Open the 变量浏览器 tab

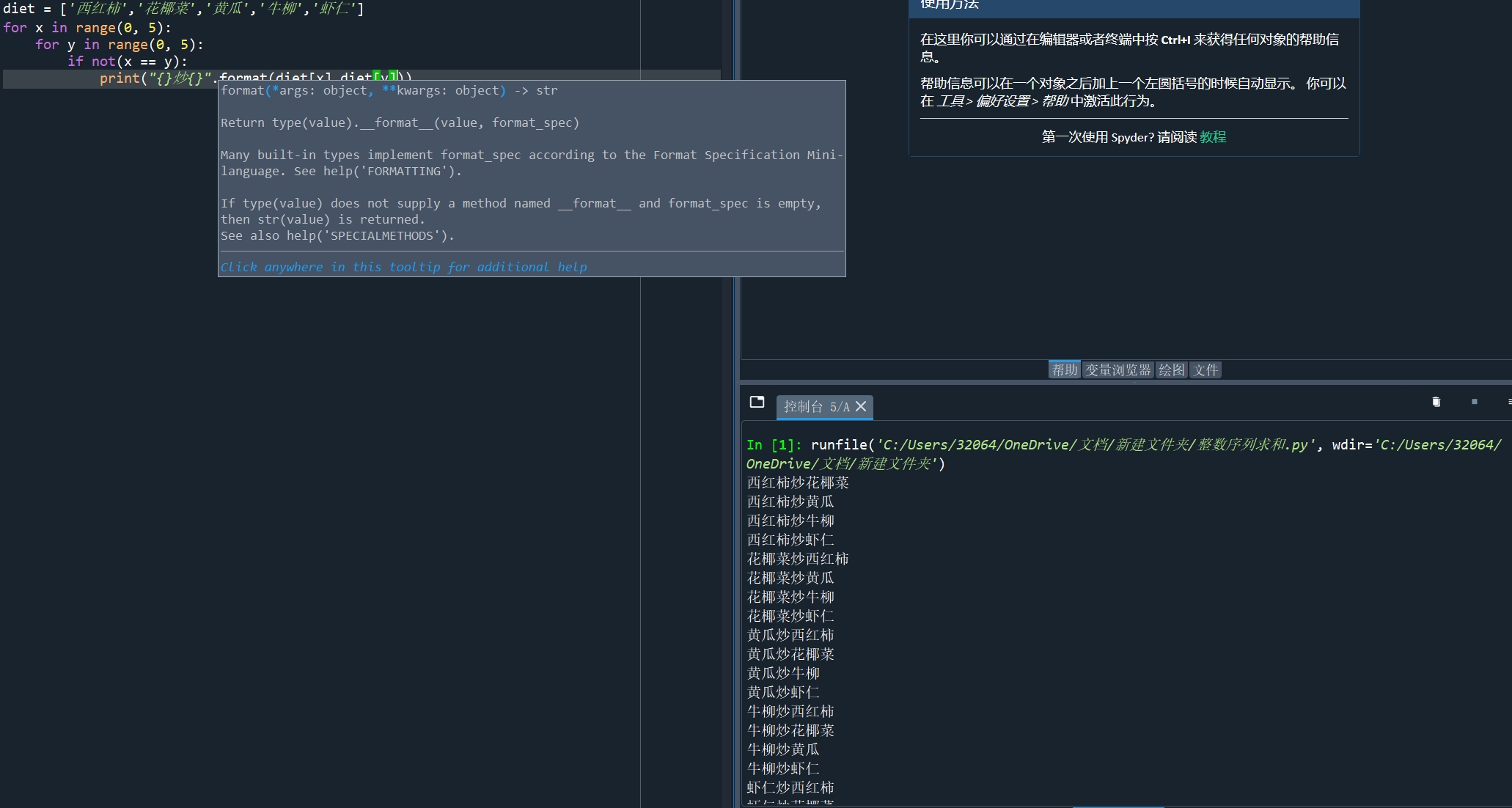pyautogui.click(x=1118, y=370)
